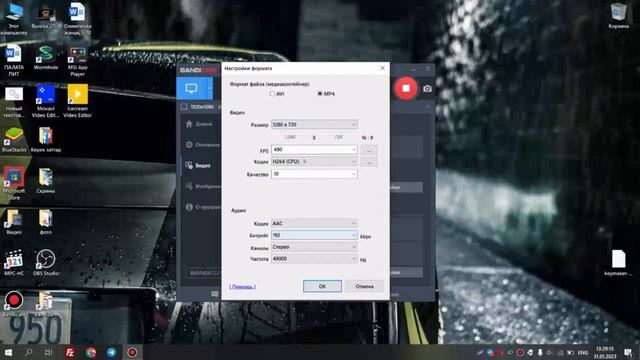640x360 pixels.
Task: Open the Видео tab in Bandicam sidebar
Action: point(200,166)
